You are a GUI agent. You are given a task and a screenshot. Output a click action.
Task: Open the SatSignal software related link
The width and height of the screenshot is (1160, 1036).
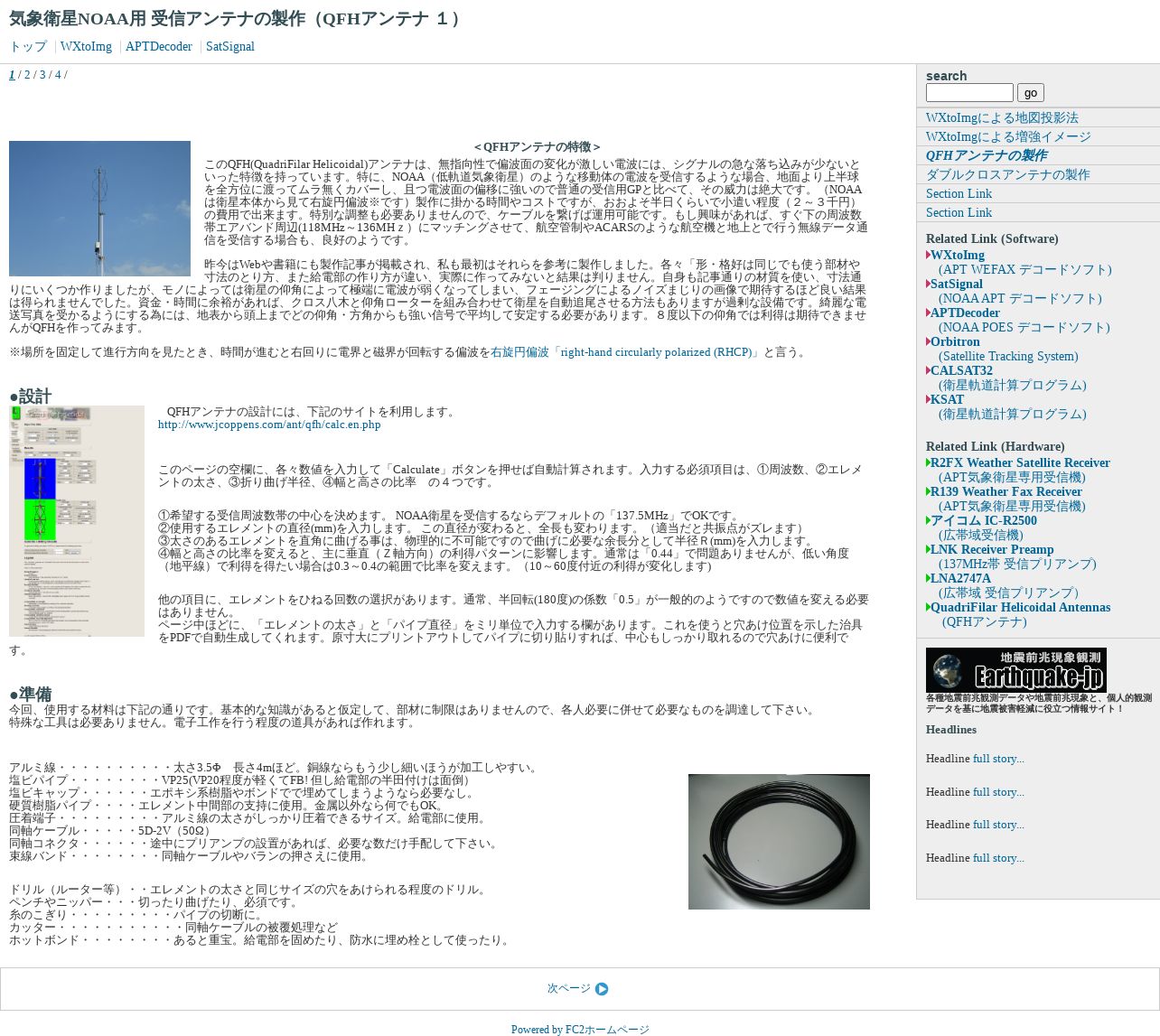click(957, 285)
